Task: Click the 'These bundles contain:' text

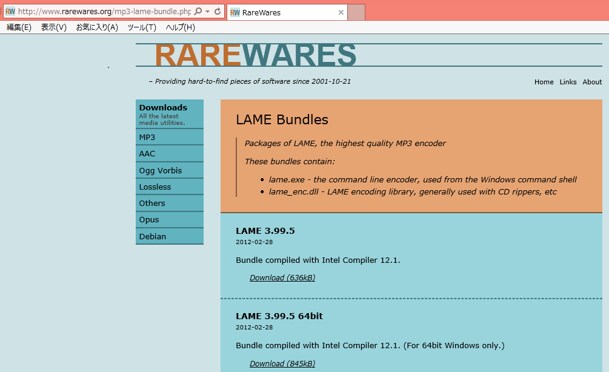Action: tap(290, 162)
